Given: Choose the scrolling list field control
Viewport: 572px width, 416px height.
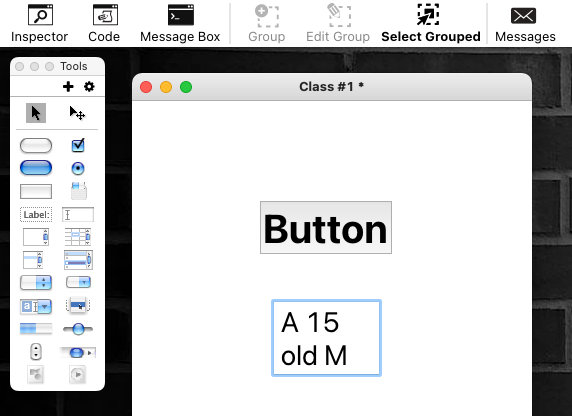Looking at the screenshot, I should pos(33,259).
